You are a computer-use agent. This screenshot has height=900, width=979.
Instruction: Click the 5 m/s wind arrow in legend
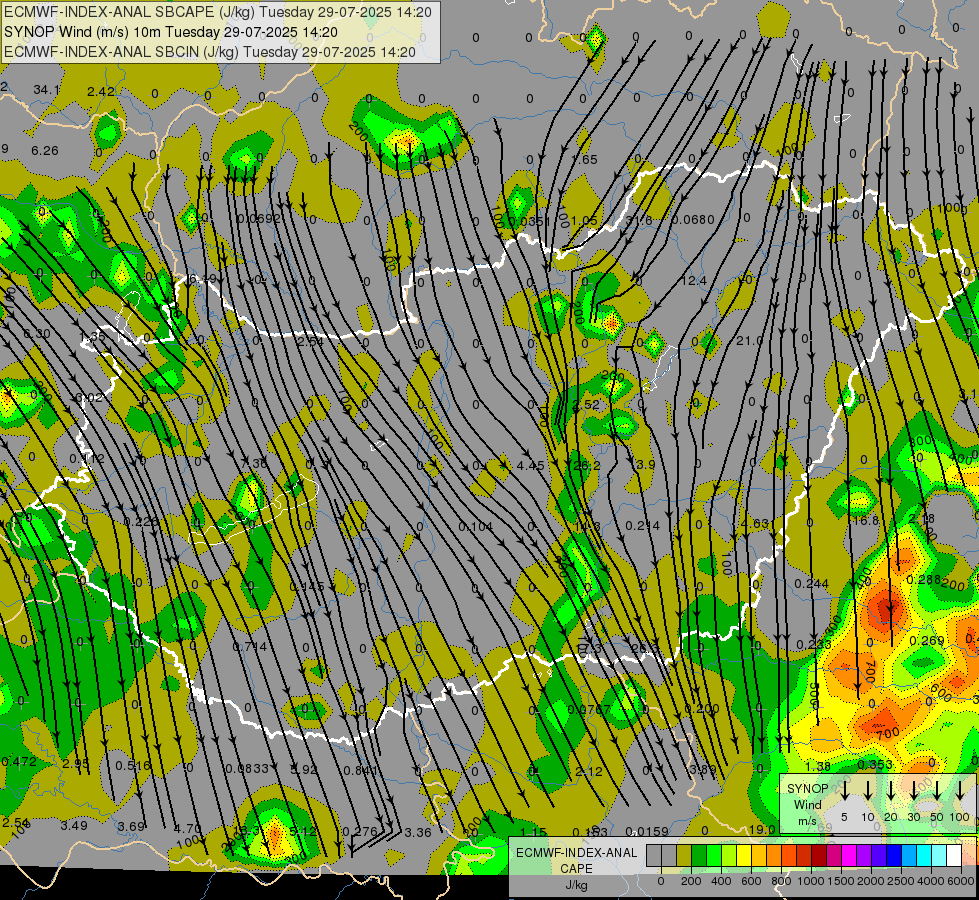[x=845, y=790]
